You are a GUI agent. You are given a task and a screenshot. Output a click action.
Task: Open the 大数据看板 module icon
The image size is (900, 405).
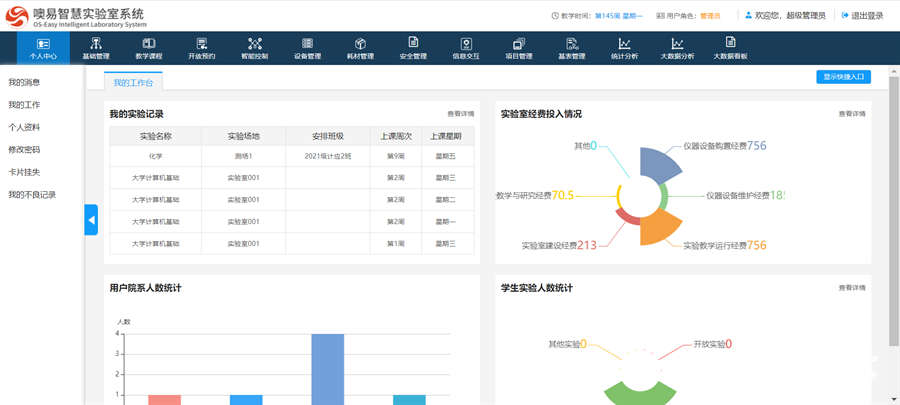point(730,45)
